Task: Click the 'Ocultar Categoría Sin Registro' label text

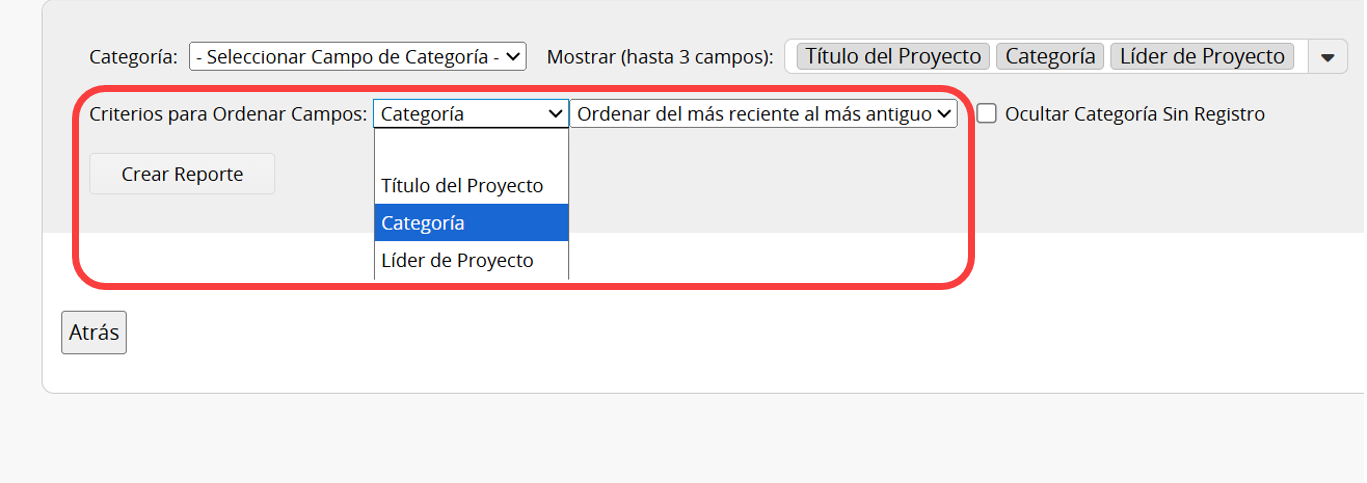Action: click(x=1135, y=114)
